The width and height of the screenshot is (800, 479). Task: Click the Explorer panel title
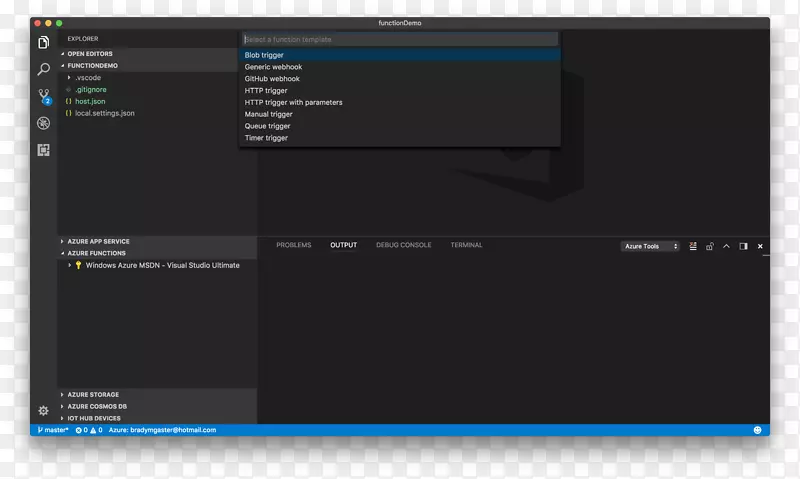coord(83,39)
